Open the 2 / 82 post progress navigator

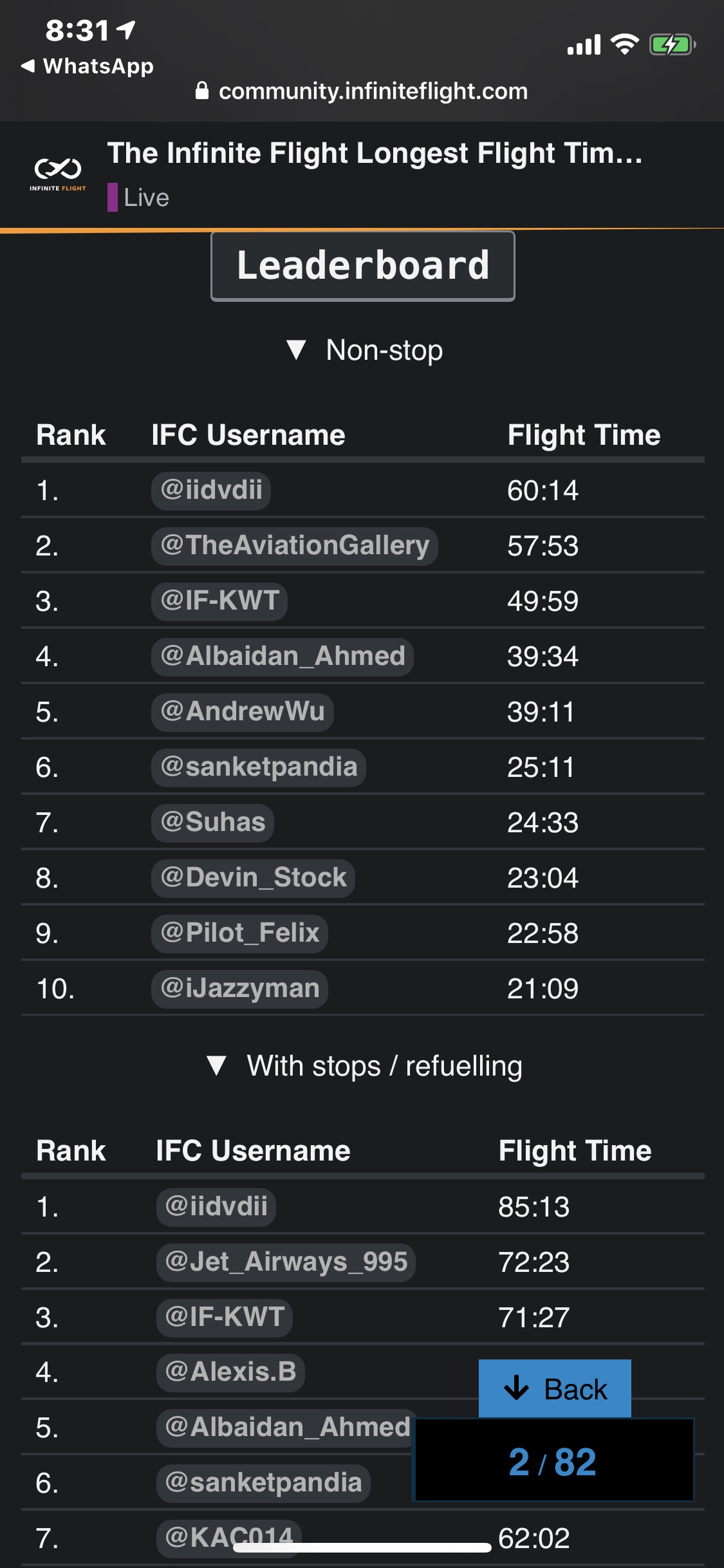coord(552,1461)
